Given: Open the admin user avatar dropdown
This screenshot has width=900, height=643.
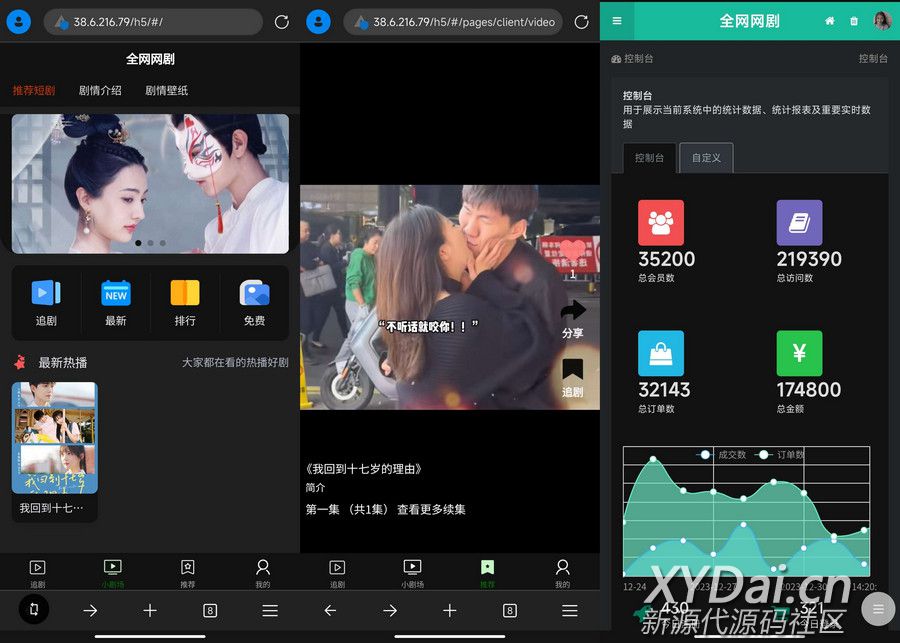Looking at the screenshot, I should click(x=882, y=21).
